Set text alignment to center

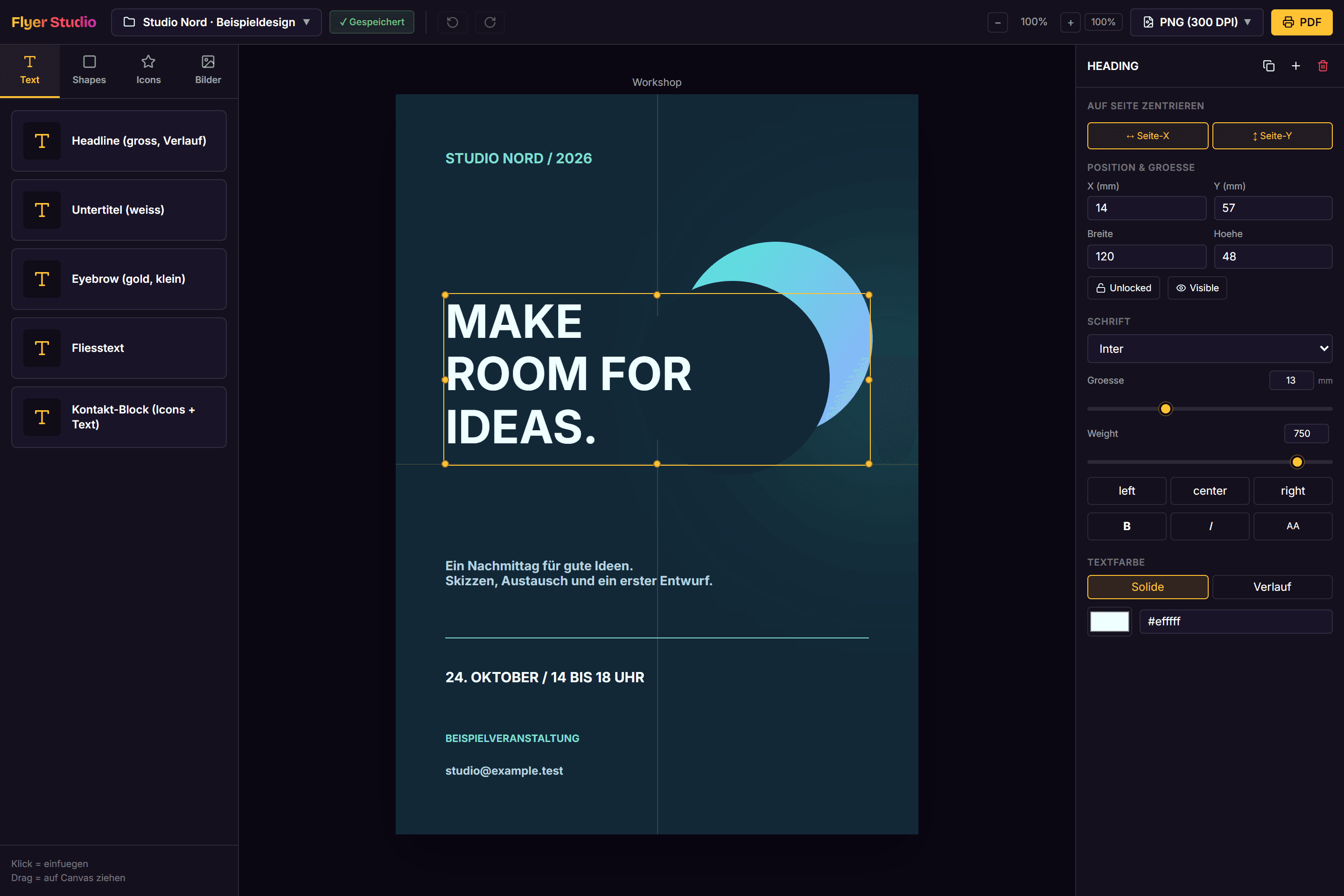point(1210,491)
